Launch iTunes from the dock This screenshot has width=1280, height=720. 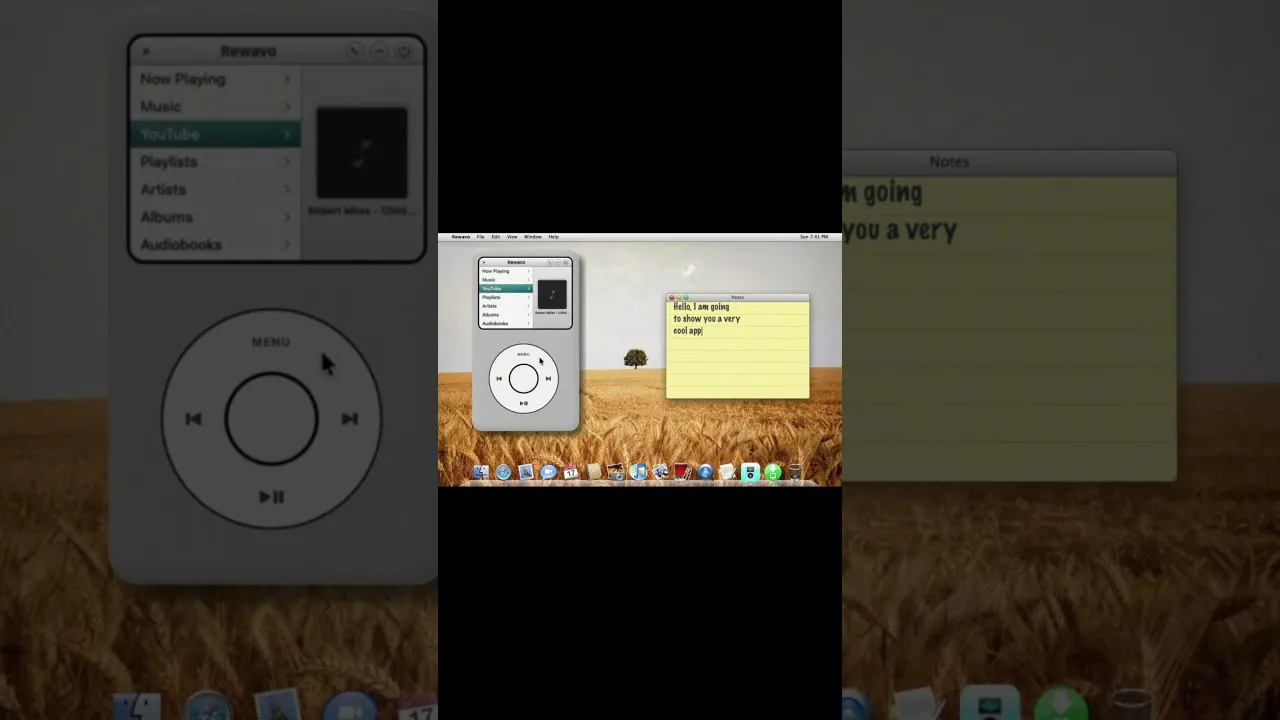pos(638,472)
